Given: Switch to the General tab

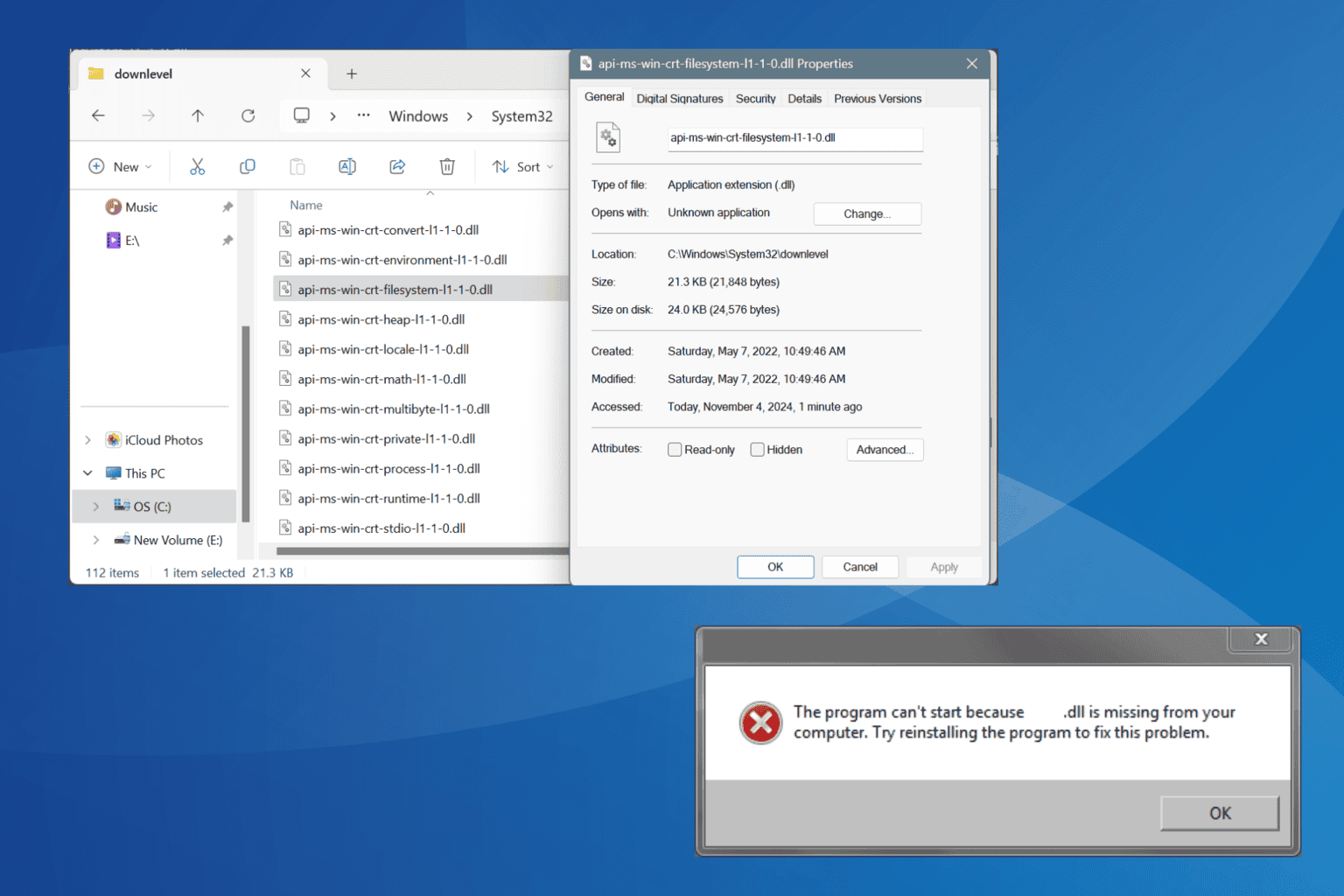Looking at the screenshot, I should [x=604, y=97].
